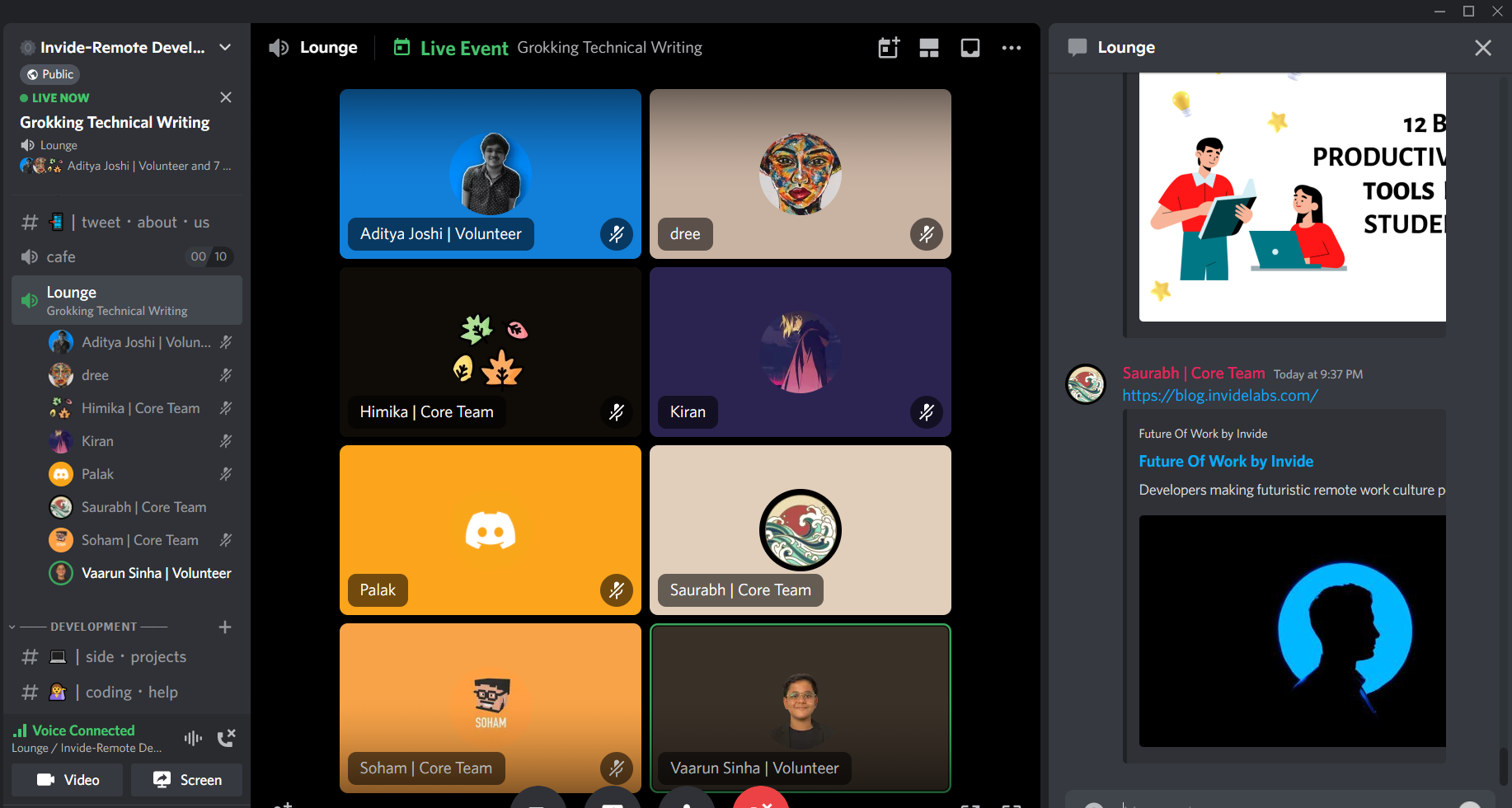Open the Live Event details in the header
The width and height of the screenshot is (1512, 808).
pyautogui.click(x=464, y=48)
